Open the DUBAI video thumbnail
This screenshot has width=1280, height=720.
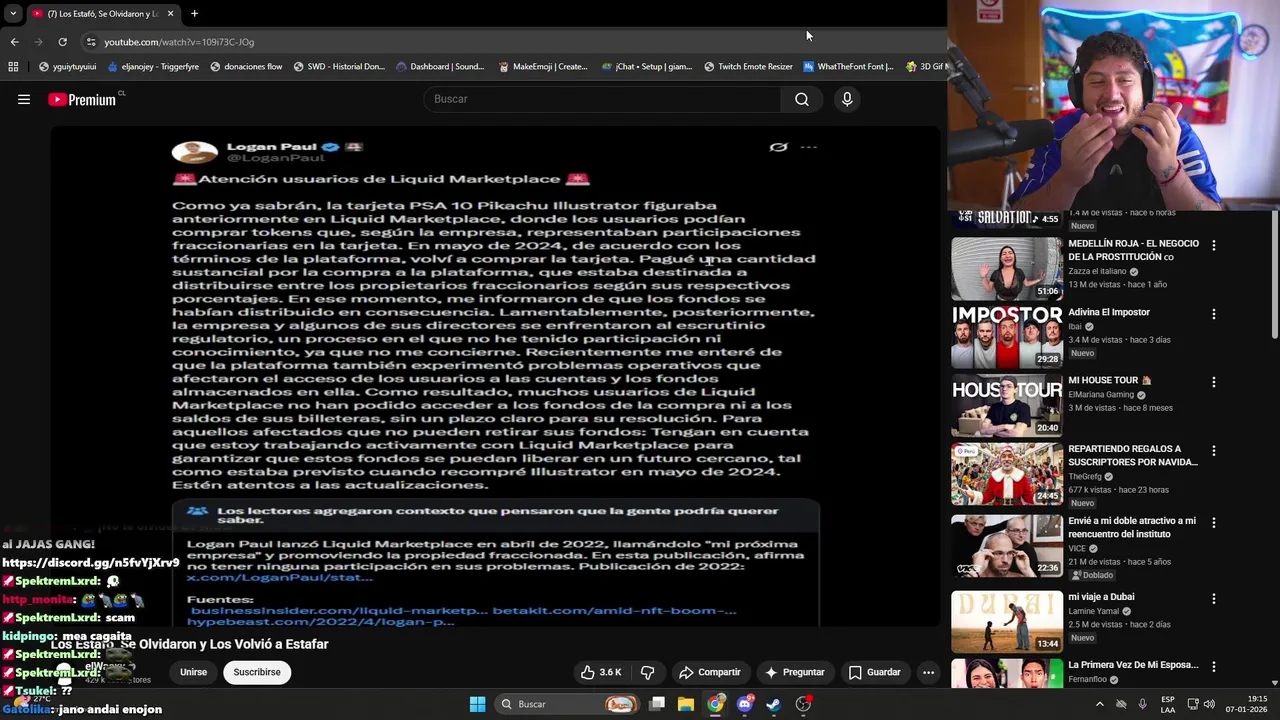pyautogui.click(x=1007, y=621)
